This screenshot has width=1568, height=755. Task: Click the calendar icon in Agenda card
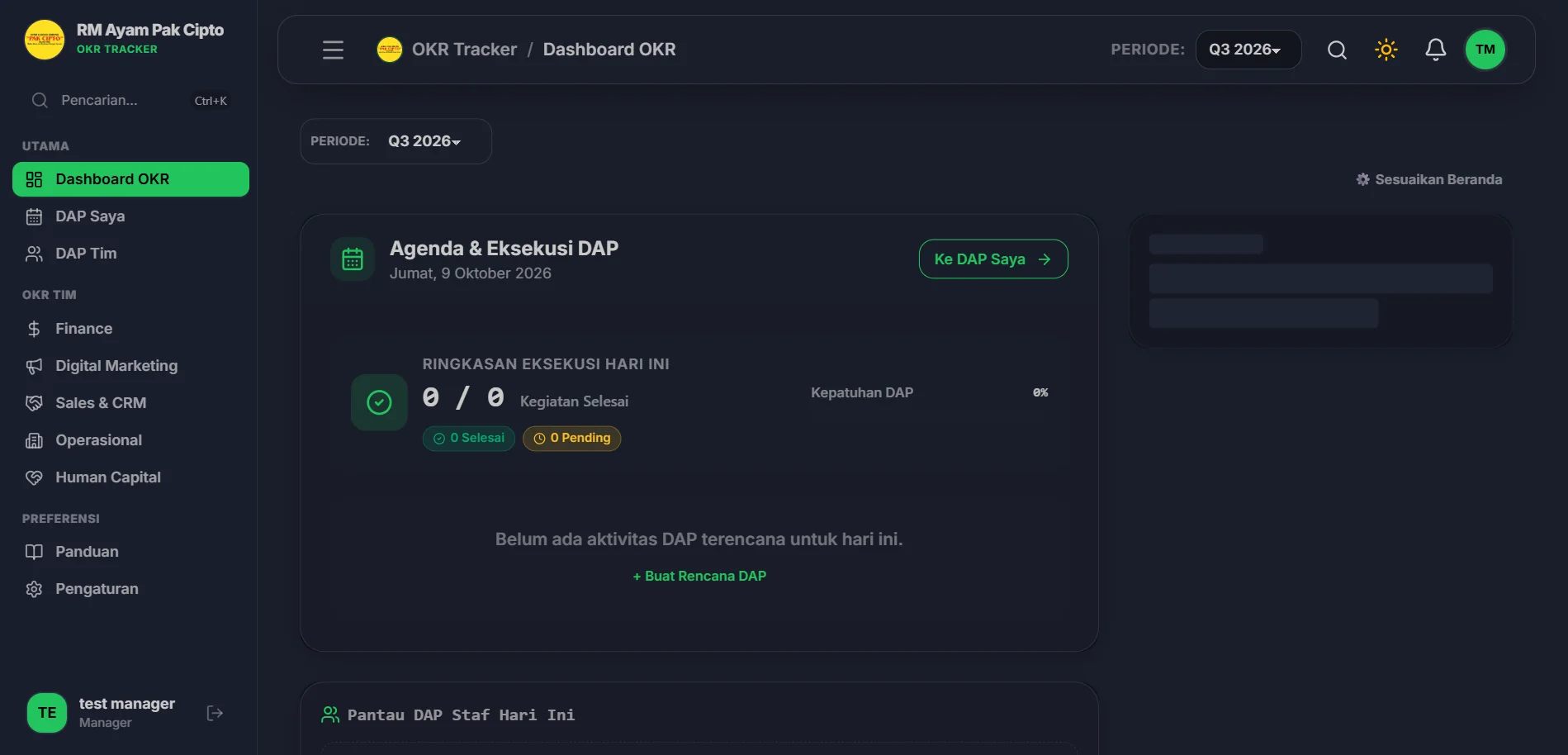[353, 259]
